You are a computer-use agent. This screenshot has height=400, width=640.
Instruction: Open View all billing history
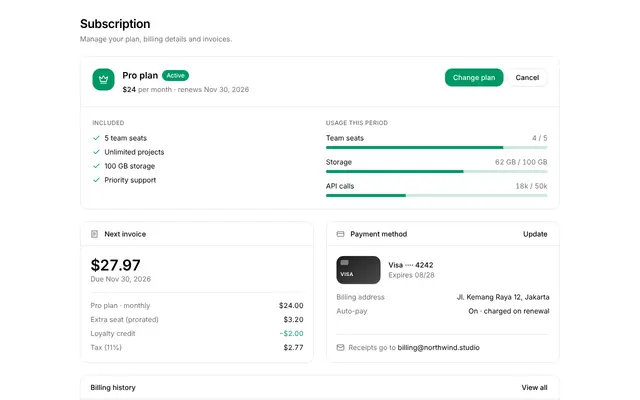click(534, 387)
